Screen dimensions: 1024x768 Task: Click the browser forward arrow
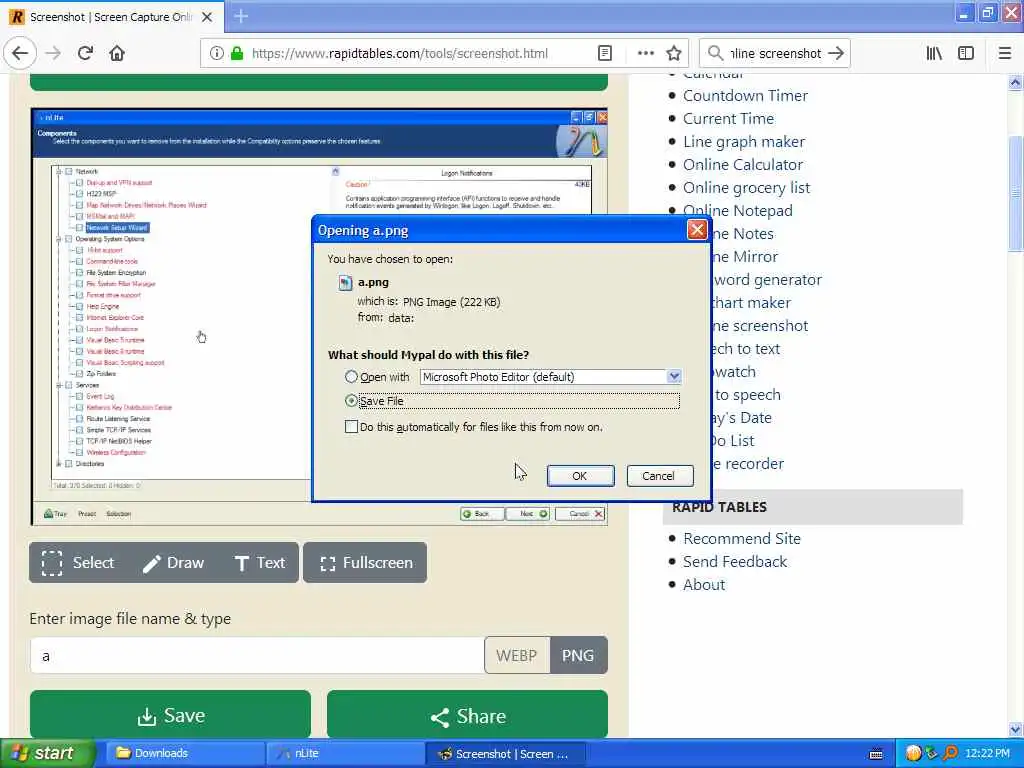click(54, 53)
